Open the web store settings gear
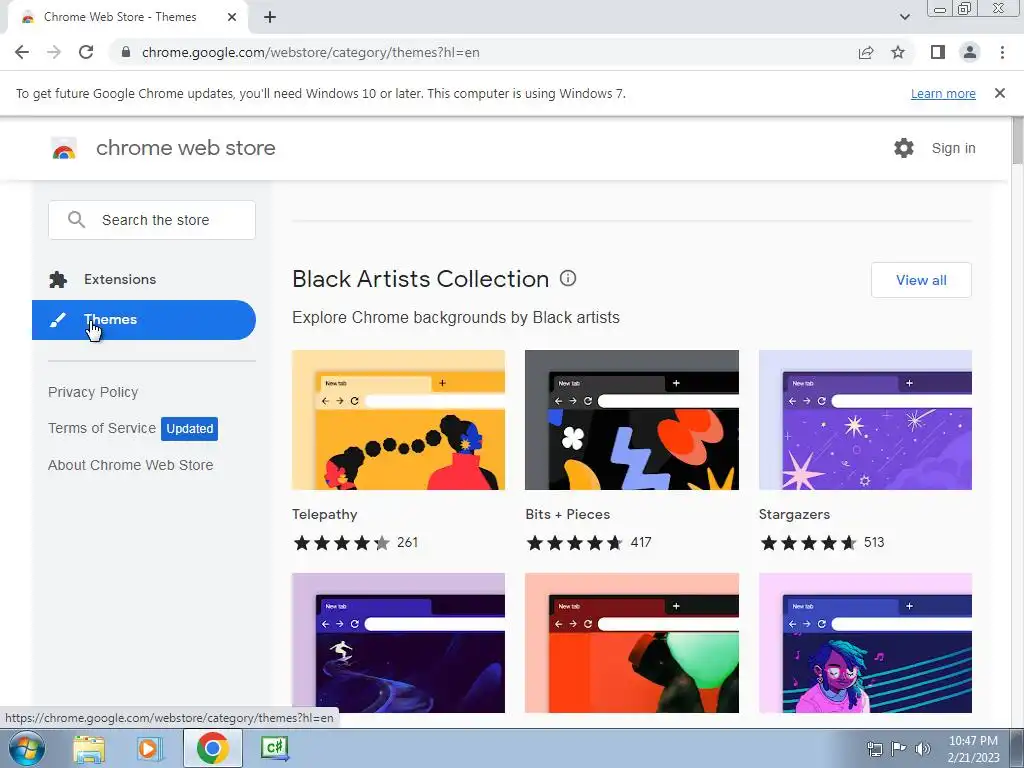The height and width of the screenshot is (768, 1024). 904,148
